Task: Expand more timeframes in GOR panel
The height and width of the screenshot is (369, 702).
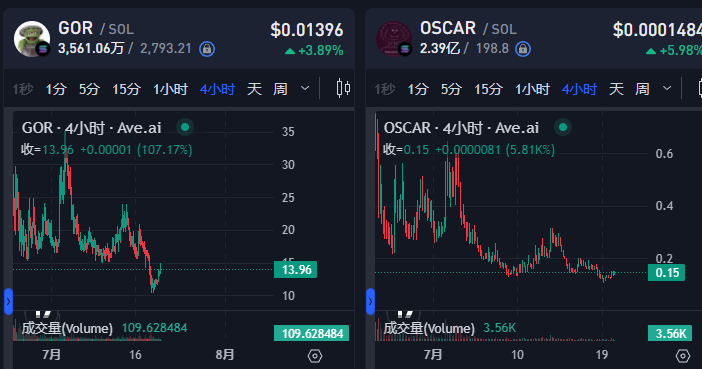Action: (305, 88)
